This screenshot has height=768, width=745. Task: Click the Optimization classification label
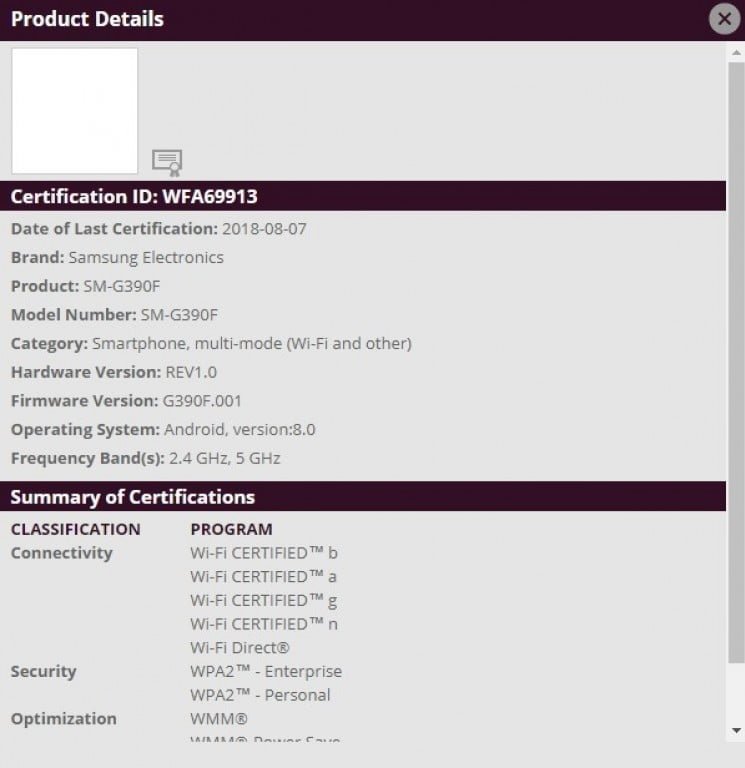64,719
